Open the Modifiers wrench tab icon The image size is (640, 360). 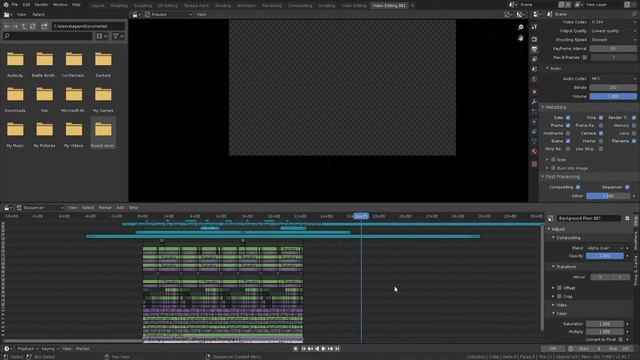tap(534, 102)
